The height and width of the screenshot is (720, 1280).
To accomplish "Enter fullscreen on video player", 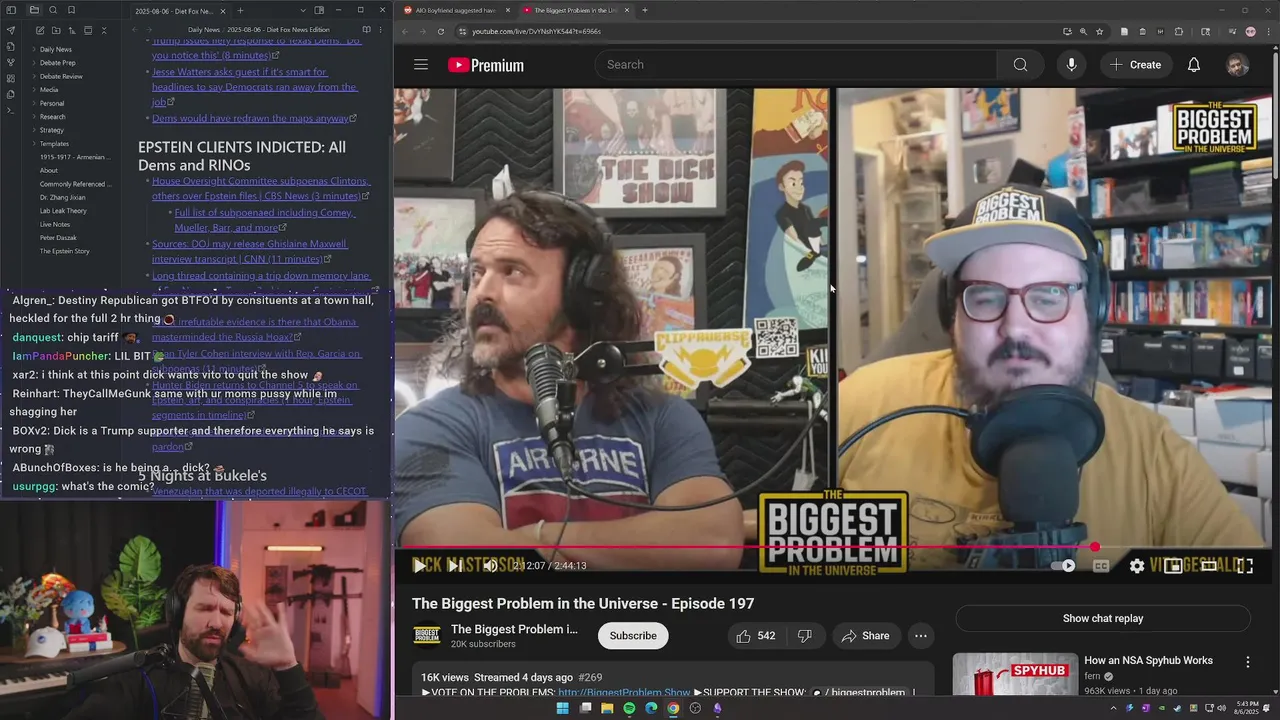I will (x=1245, y=566).
